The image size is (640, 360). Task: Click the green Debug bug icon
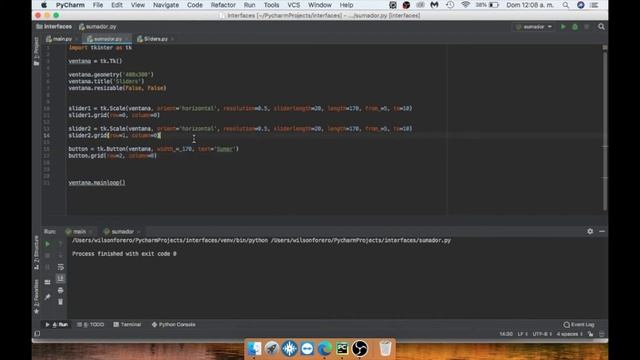575,27
